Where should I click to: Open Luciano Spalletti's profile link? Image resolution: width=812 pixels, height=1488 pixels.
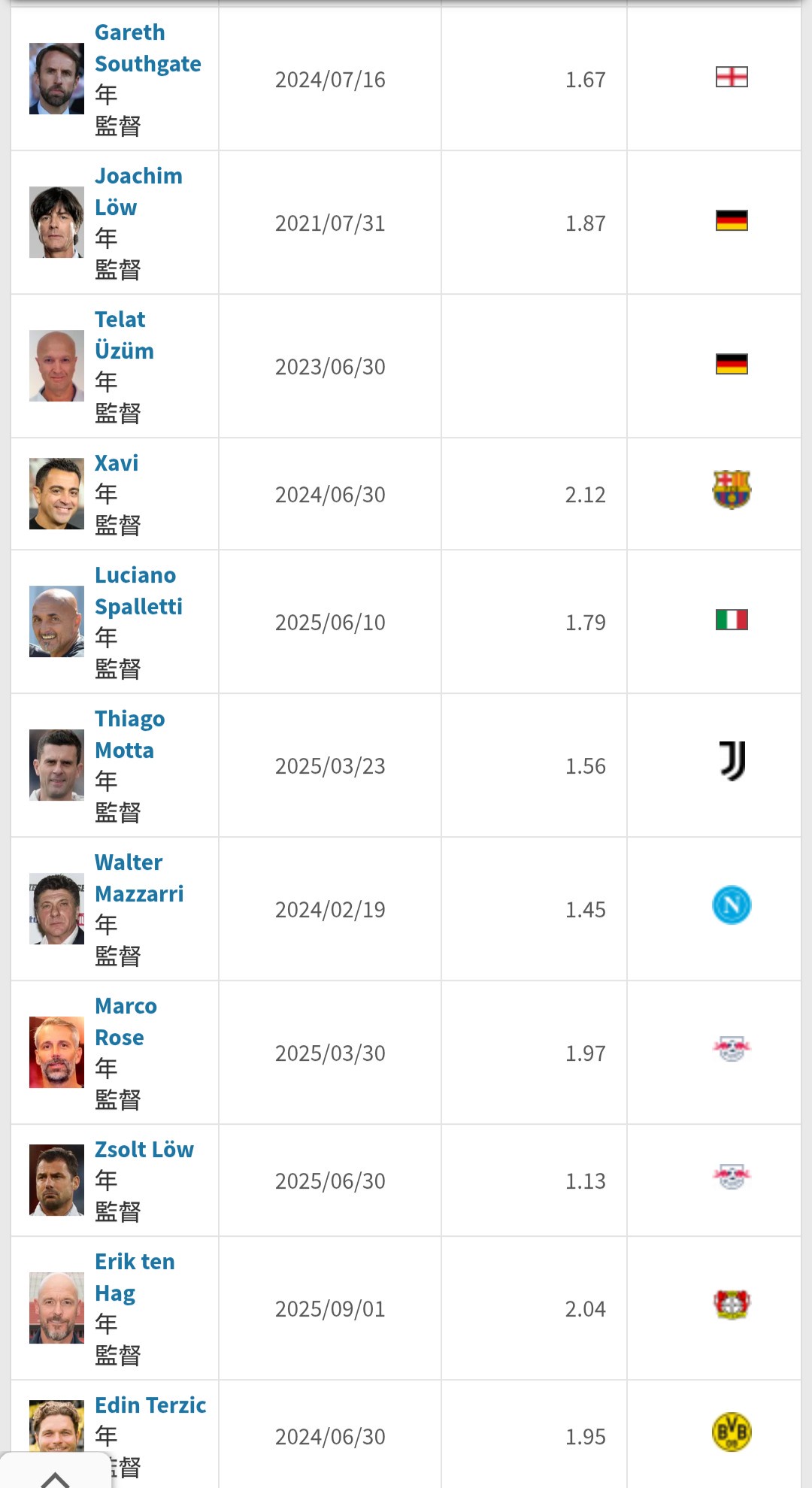pyautogui.click(x=138, y=591)
